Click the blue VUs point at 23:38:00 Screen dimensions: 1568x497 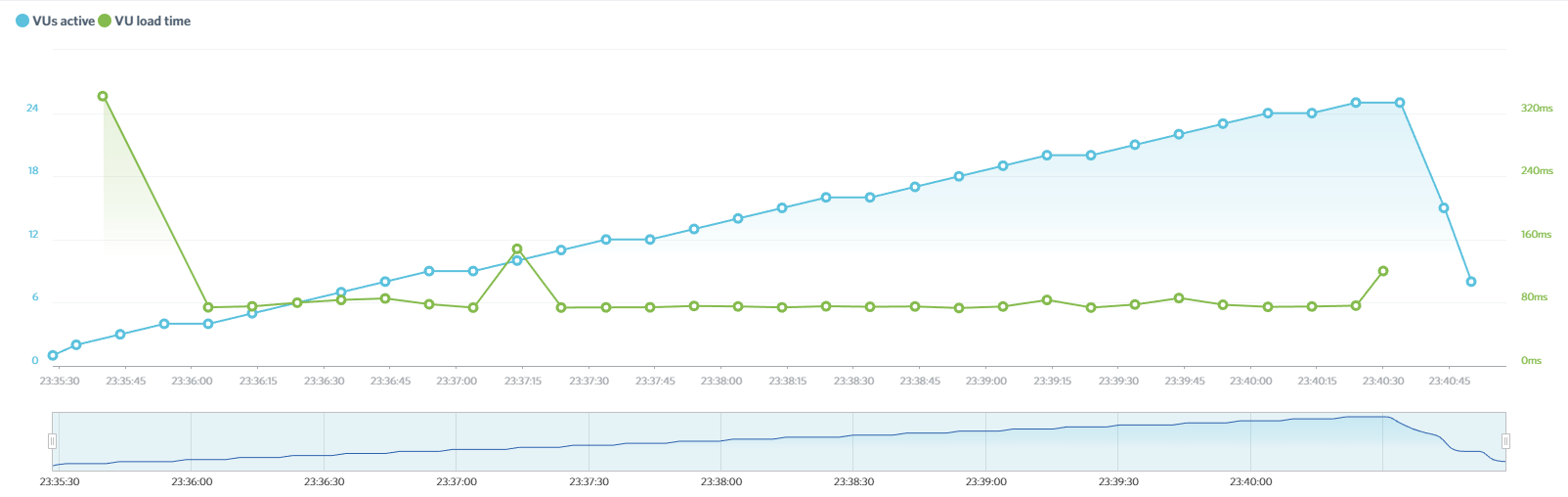coord(738,218)
